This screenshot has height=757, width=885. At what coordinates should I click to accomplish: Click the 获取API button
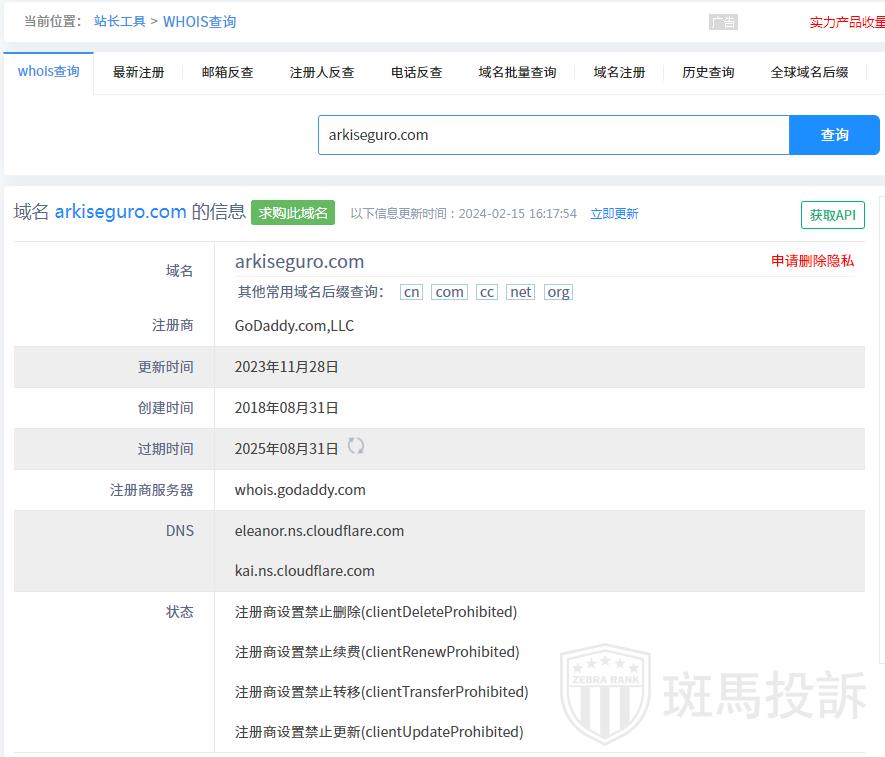(832, 215)
